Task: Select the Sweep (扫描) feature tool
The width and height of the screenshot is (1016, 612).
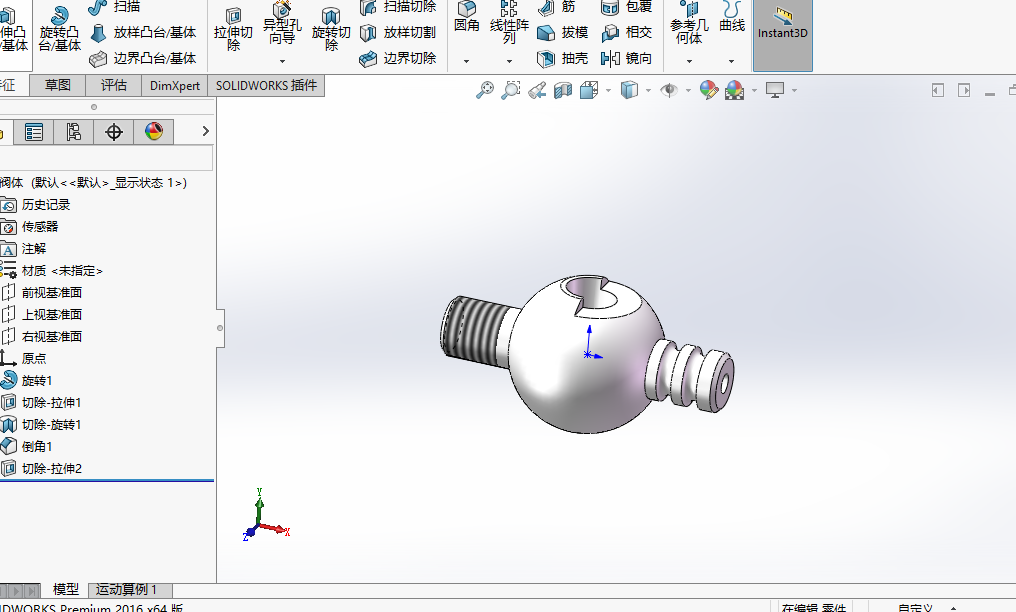Action: pos(114,7)
